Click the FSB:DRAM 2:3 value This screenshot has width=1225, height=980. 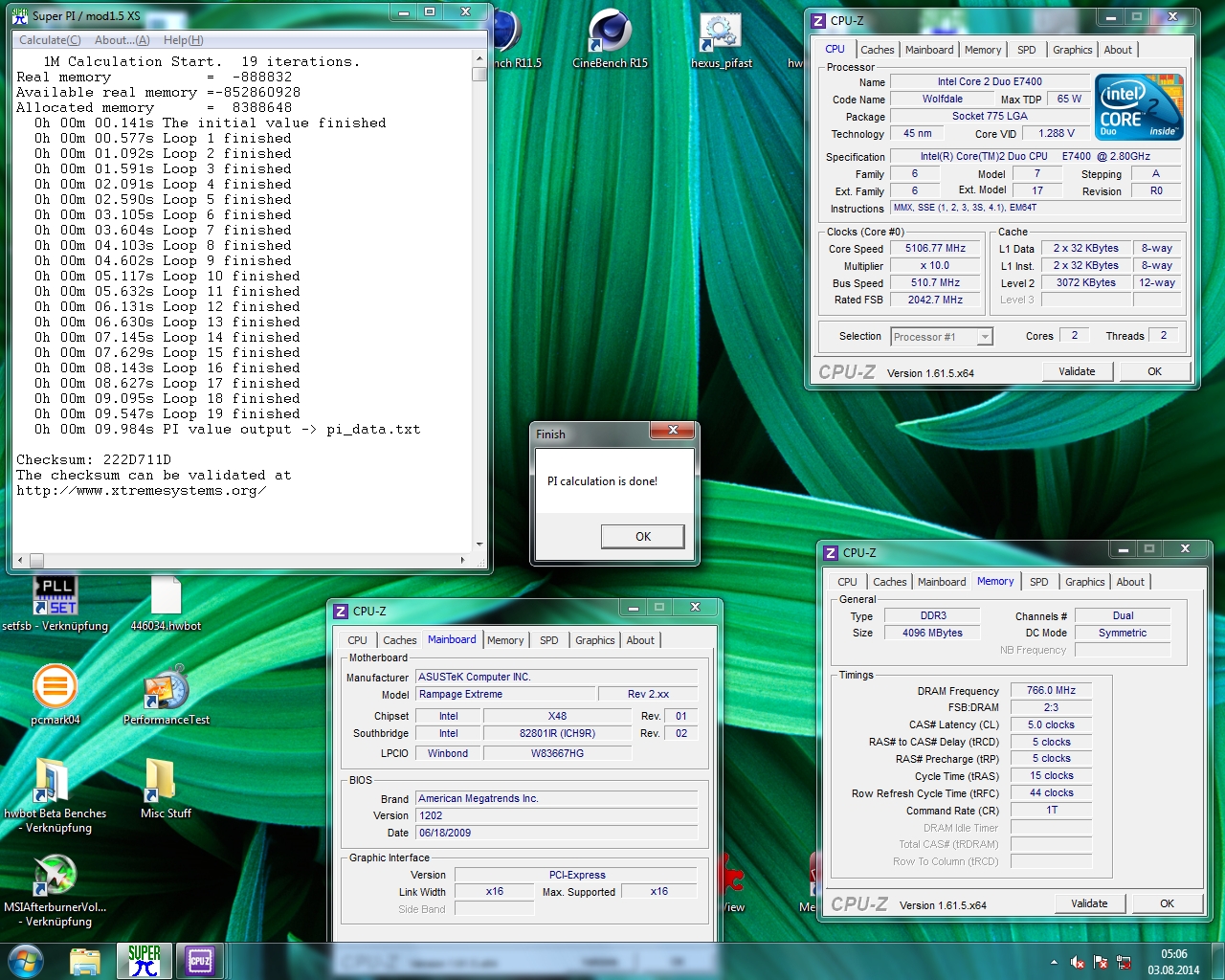coord(1051,707)
